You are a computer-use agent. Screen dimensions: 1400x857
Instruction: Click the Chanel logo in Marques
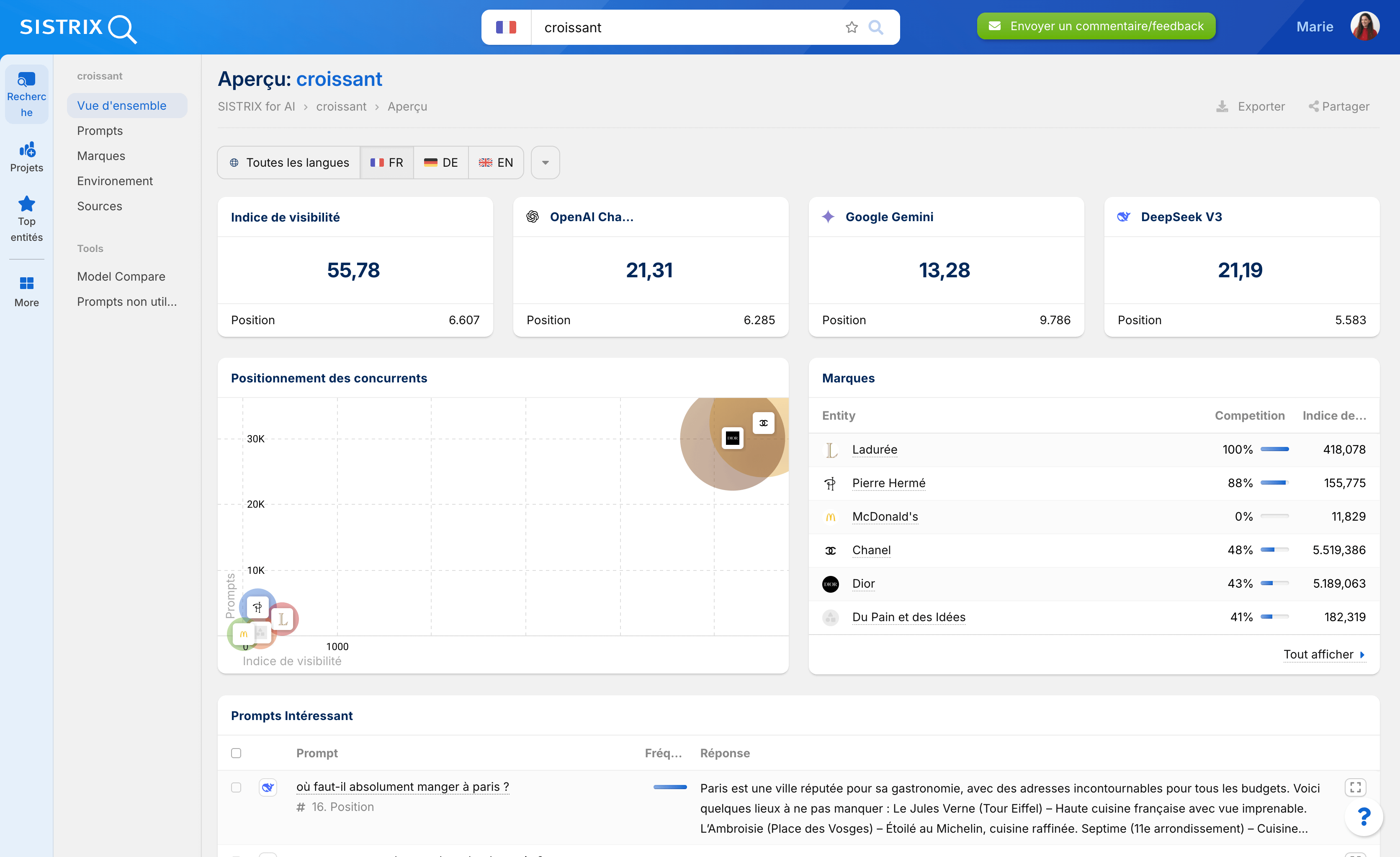[831, 551]
